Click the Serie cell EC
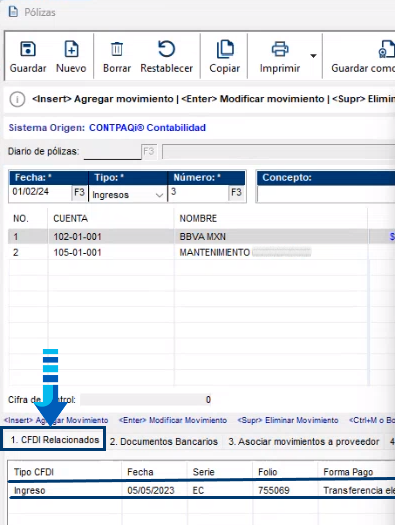This screenshot has width=395, height=525. (x=198, y=491)
